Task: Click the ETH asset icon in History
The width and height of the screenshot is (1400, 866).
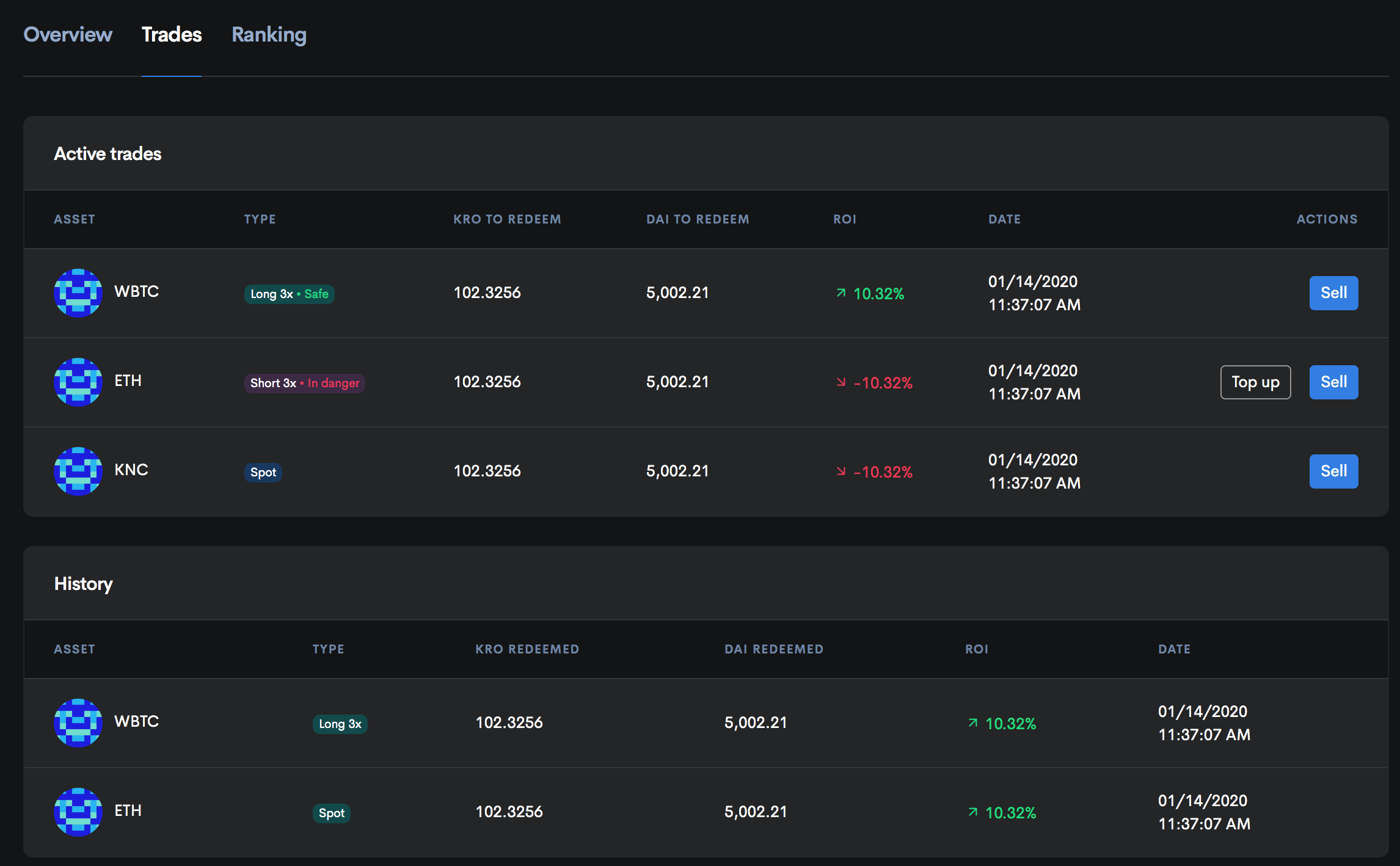Action: point(78,812)
